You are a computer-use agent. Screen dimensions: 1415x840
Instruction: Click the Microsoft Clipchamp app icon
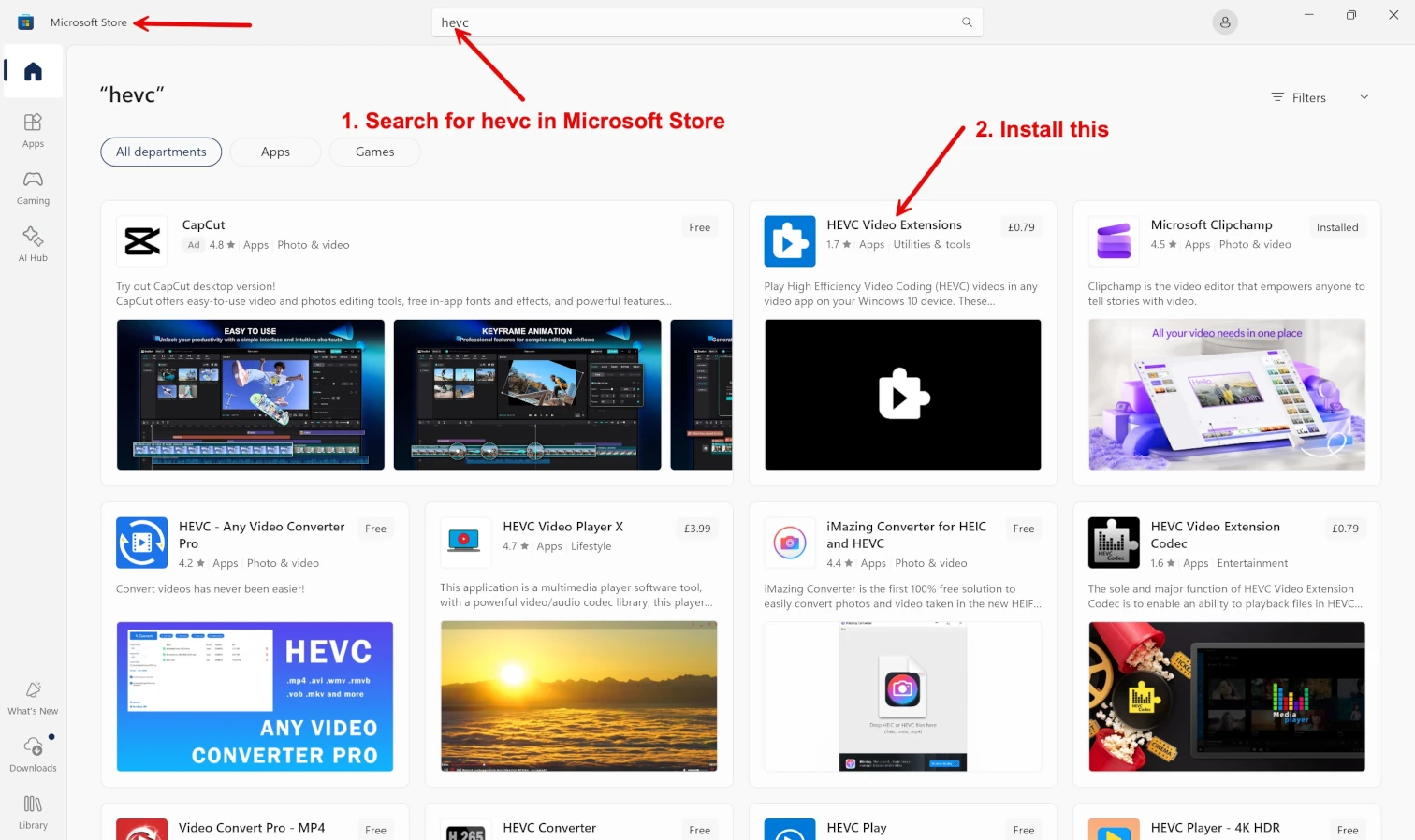point(1114,241)
